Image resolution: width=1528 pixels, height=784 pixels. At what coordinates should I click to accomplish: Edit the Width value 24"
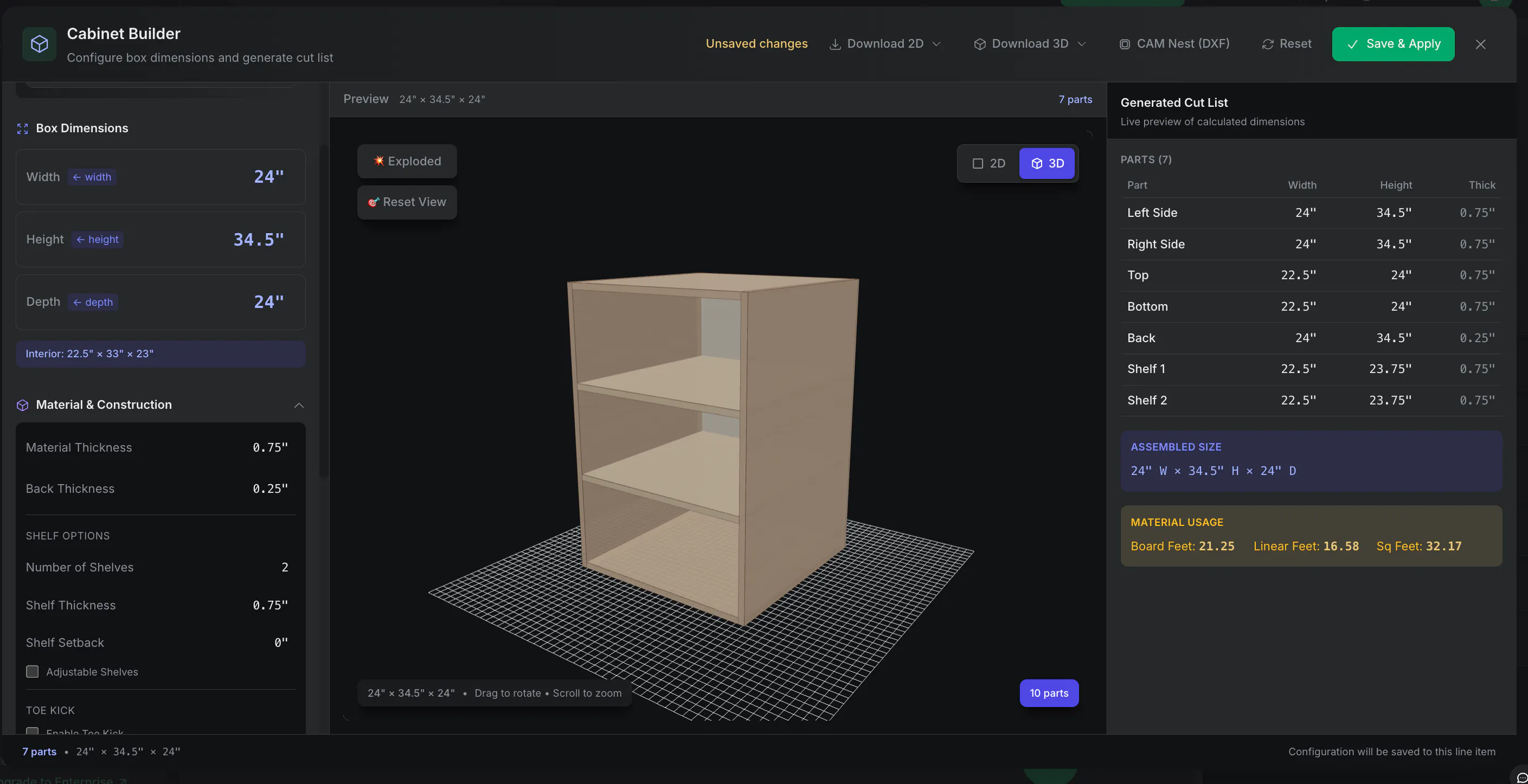click(269, 177)
